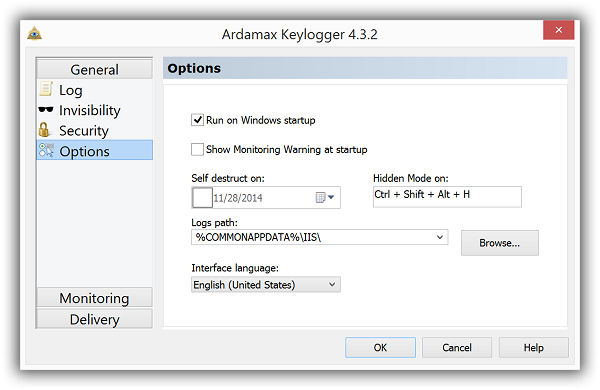The image size is (600, 390).
Task: Select the Security entry in sidebar
Action: tap(95, 131)
